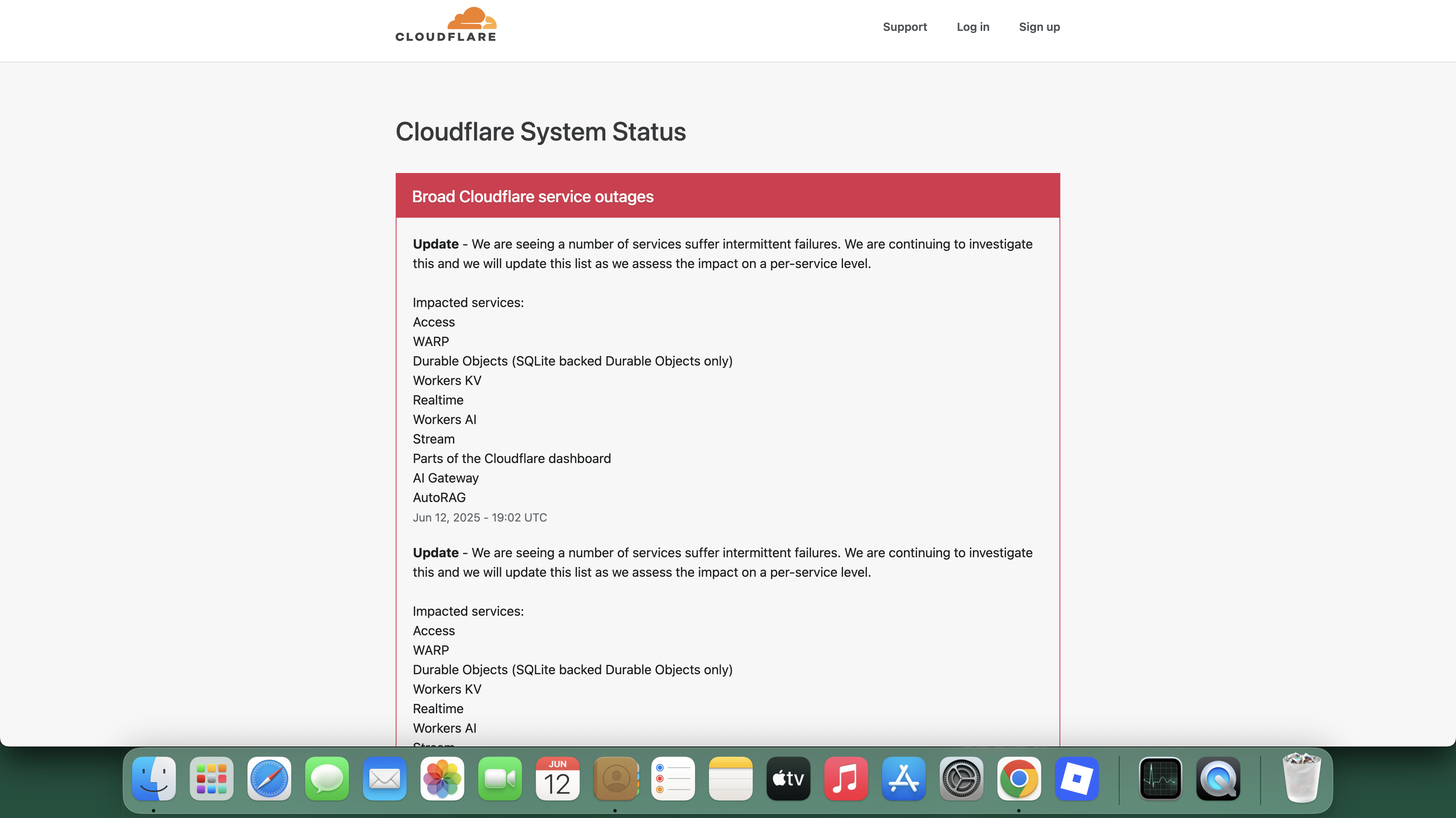1456x818 pixels.
Task: Click the Cloudflare logo in the header
Action: (x=445, y=25)
